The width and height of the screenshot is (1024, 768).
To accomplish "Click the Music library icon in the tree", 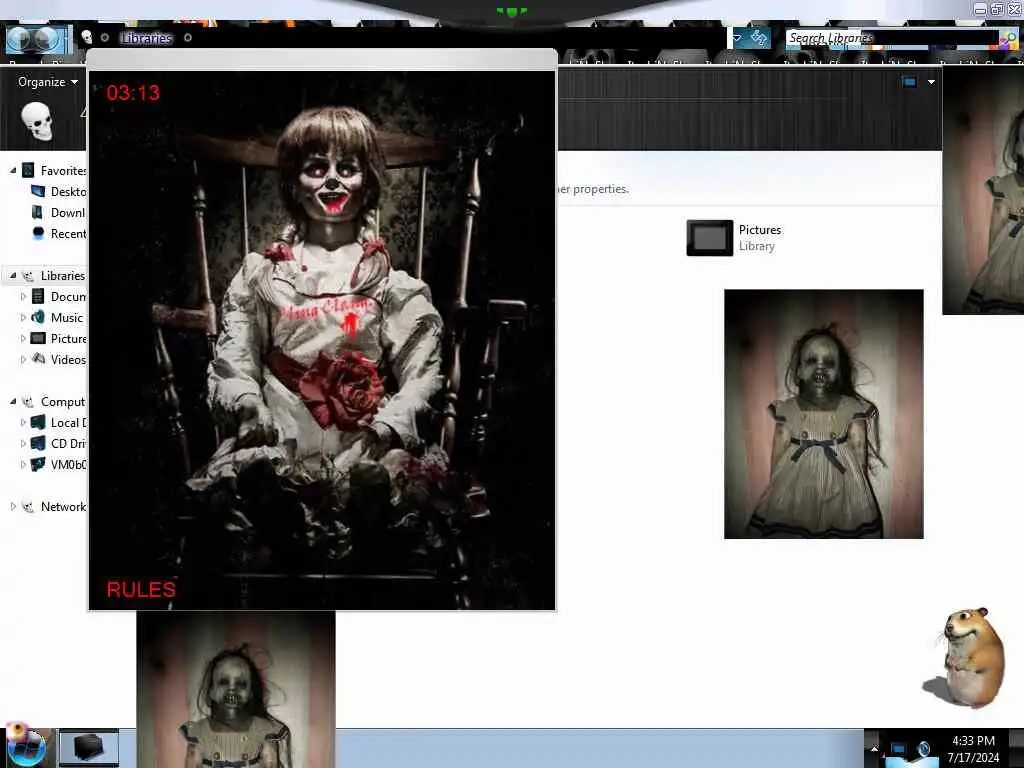I will point(39,317).
